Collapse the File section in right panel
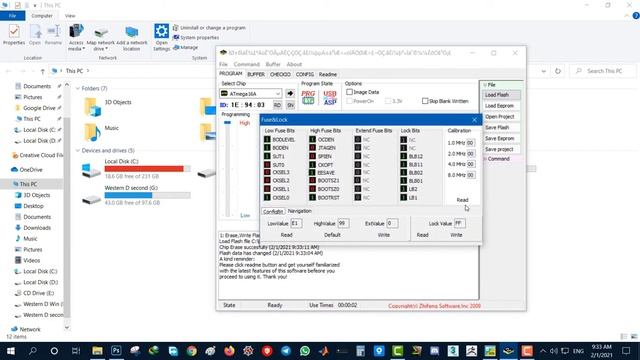This screenshot has width=640, height=360. [x=485, y=85]
